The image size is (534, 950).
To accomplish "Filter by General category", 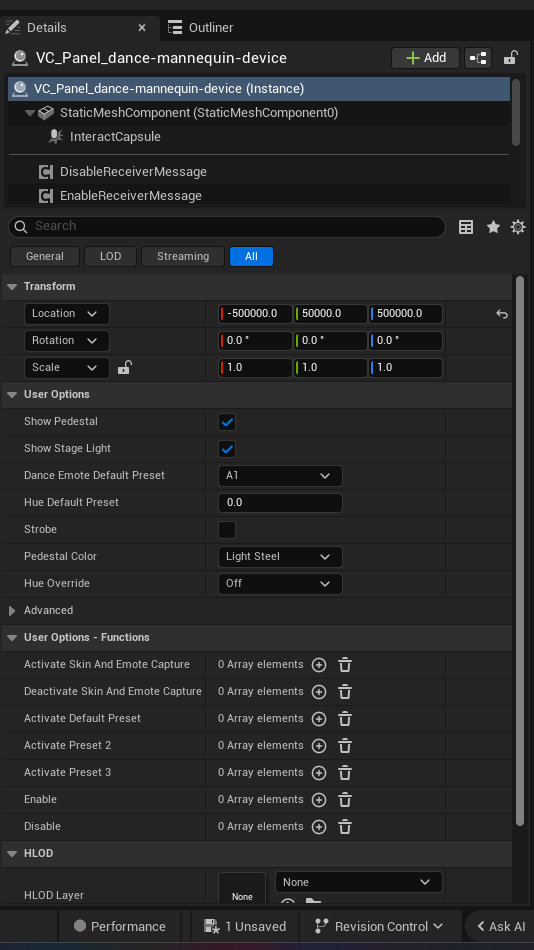I will tap(45, 256).
